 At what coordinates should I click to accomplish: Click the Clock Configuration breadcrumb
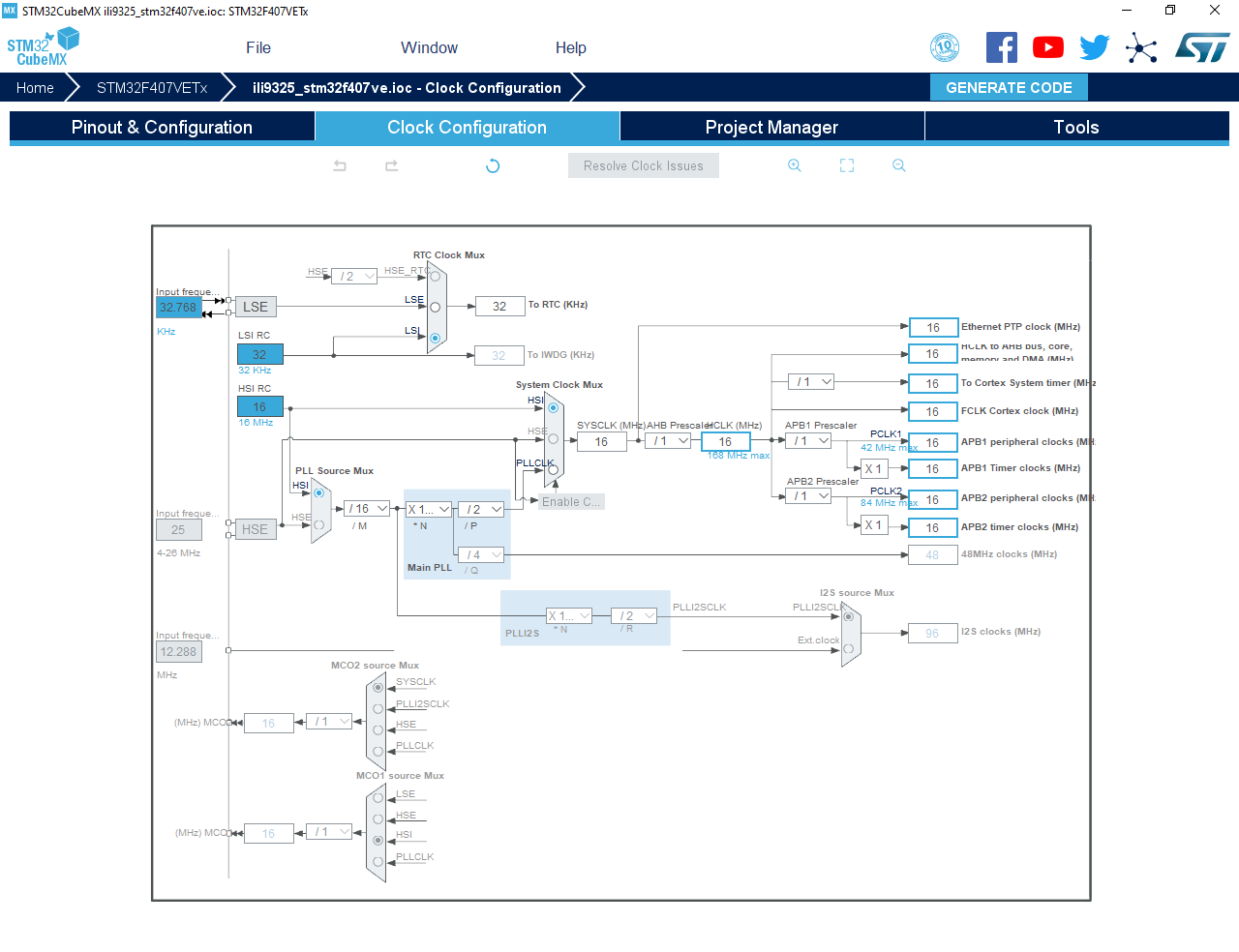(407, 87)
